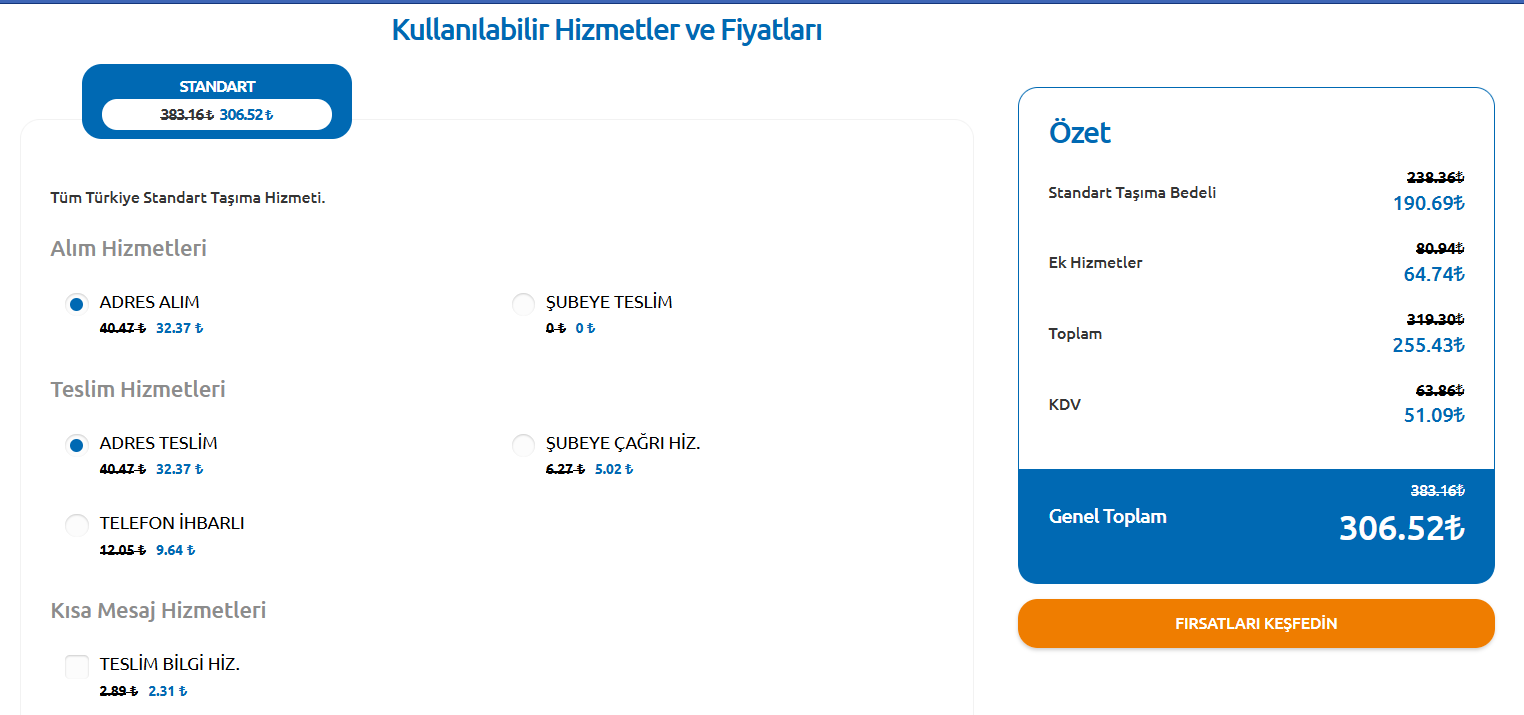
Task: Click the Standart Taşıma Bedeli row
Action: 1256,192
